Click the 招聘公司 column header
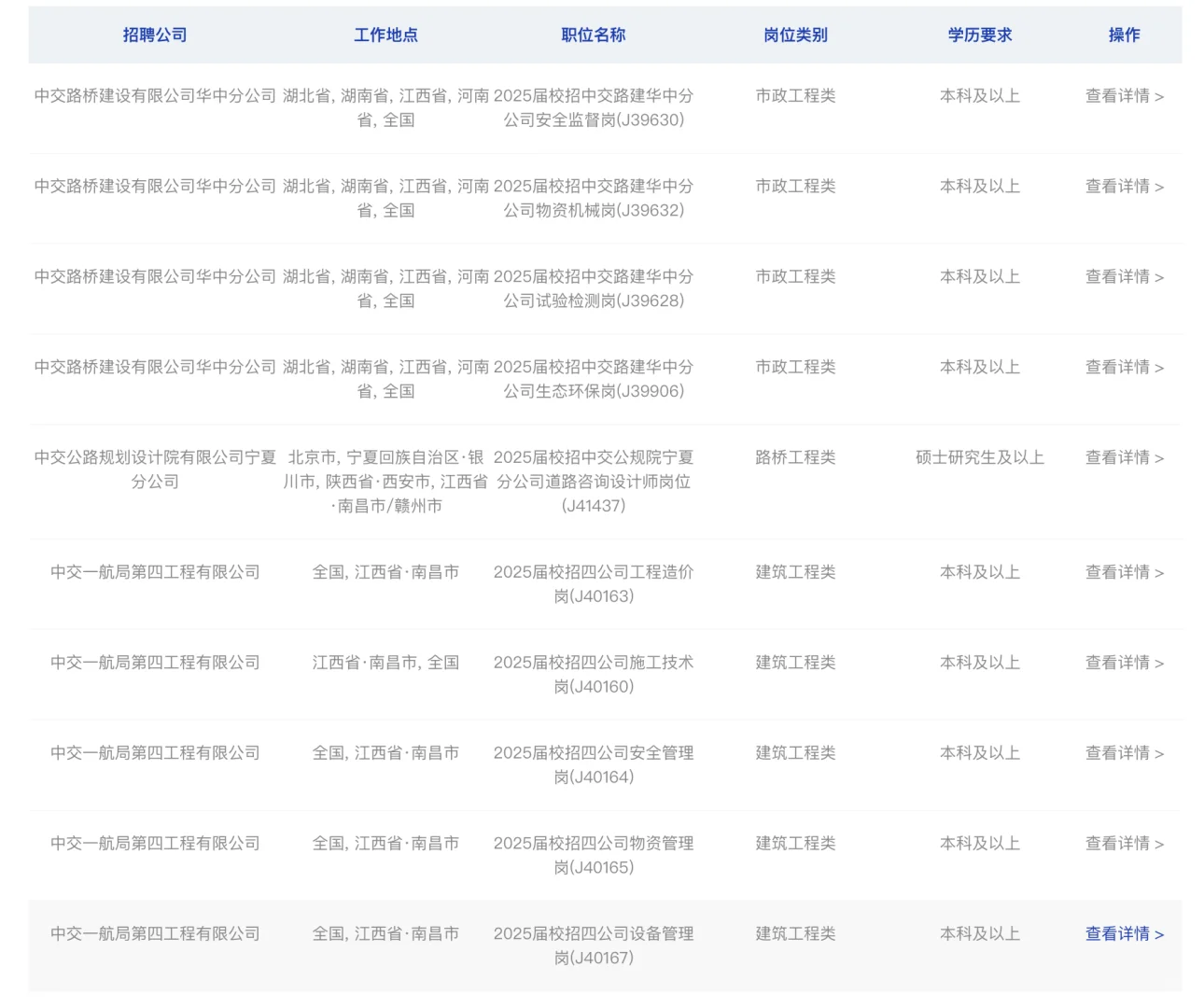The height and width of the screenshot is (1008, 1204). (x=155, y=35)
